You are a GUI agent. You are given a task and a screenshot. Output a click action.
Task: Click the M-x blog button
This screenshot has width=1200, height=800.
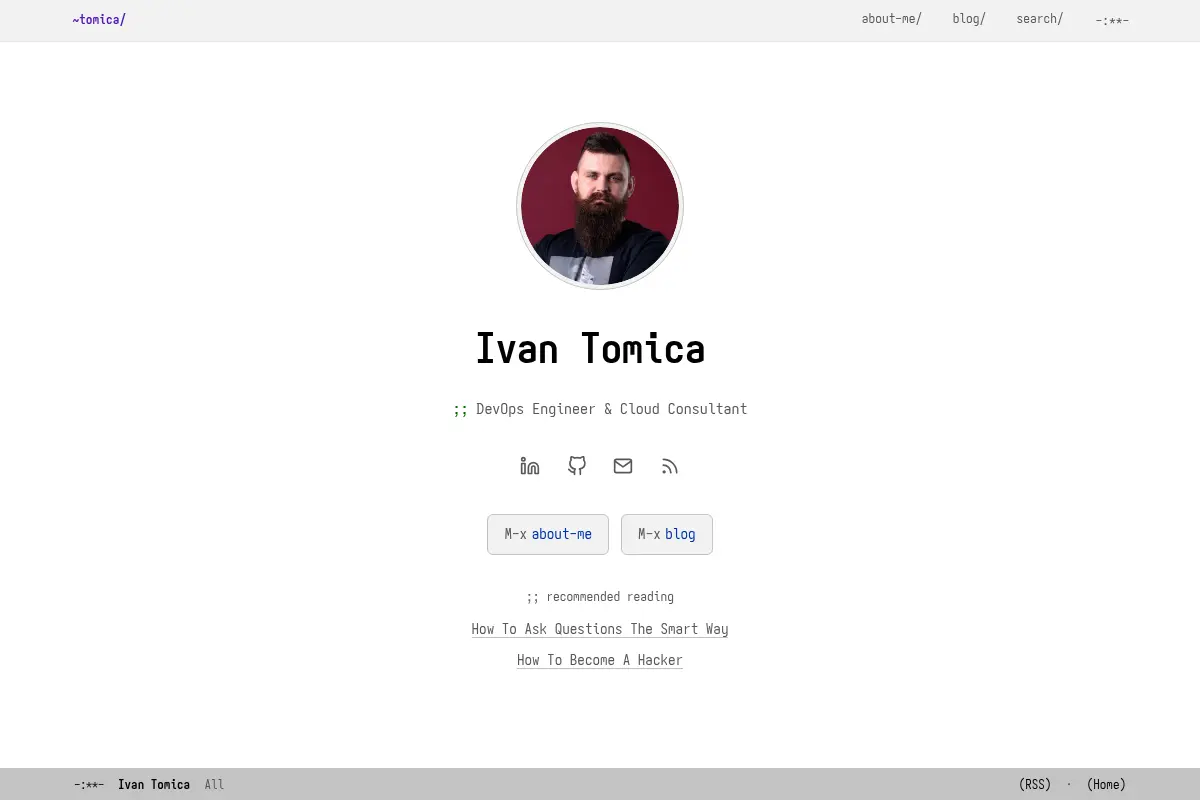point(667,534)
